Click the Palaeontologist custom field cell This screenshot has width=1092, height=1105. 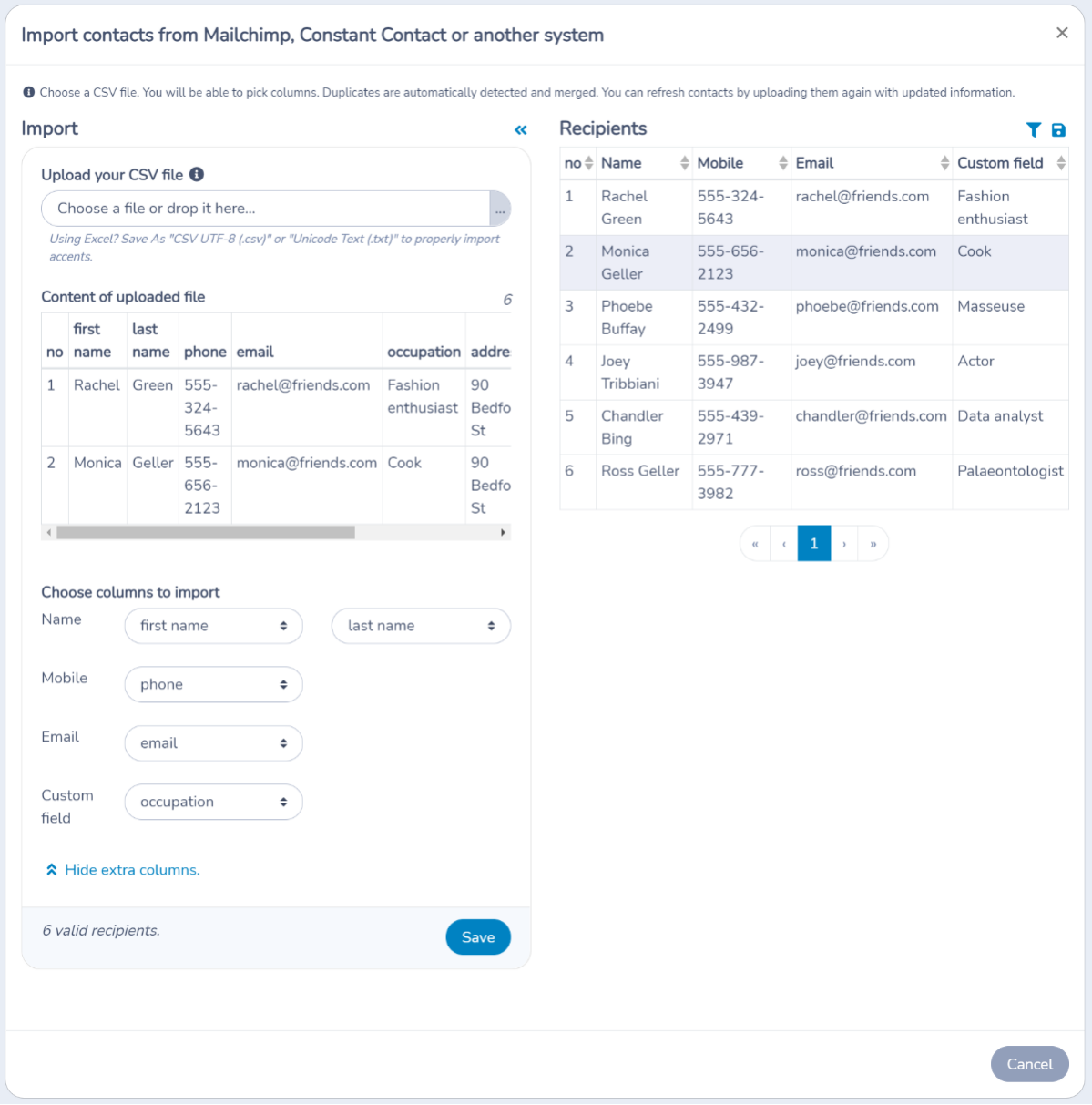pyautogui.click(x=1010, y=482)
